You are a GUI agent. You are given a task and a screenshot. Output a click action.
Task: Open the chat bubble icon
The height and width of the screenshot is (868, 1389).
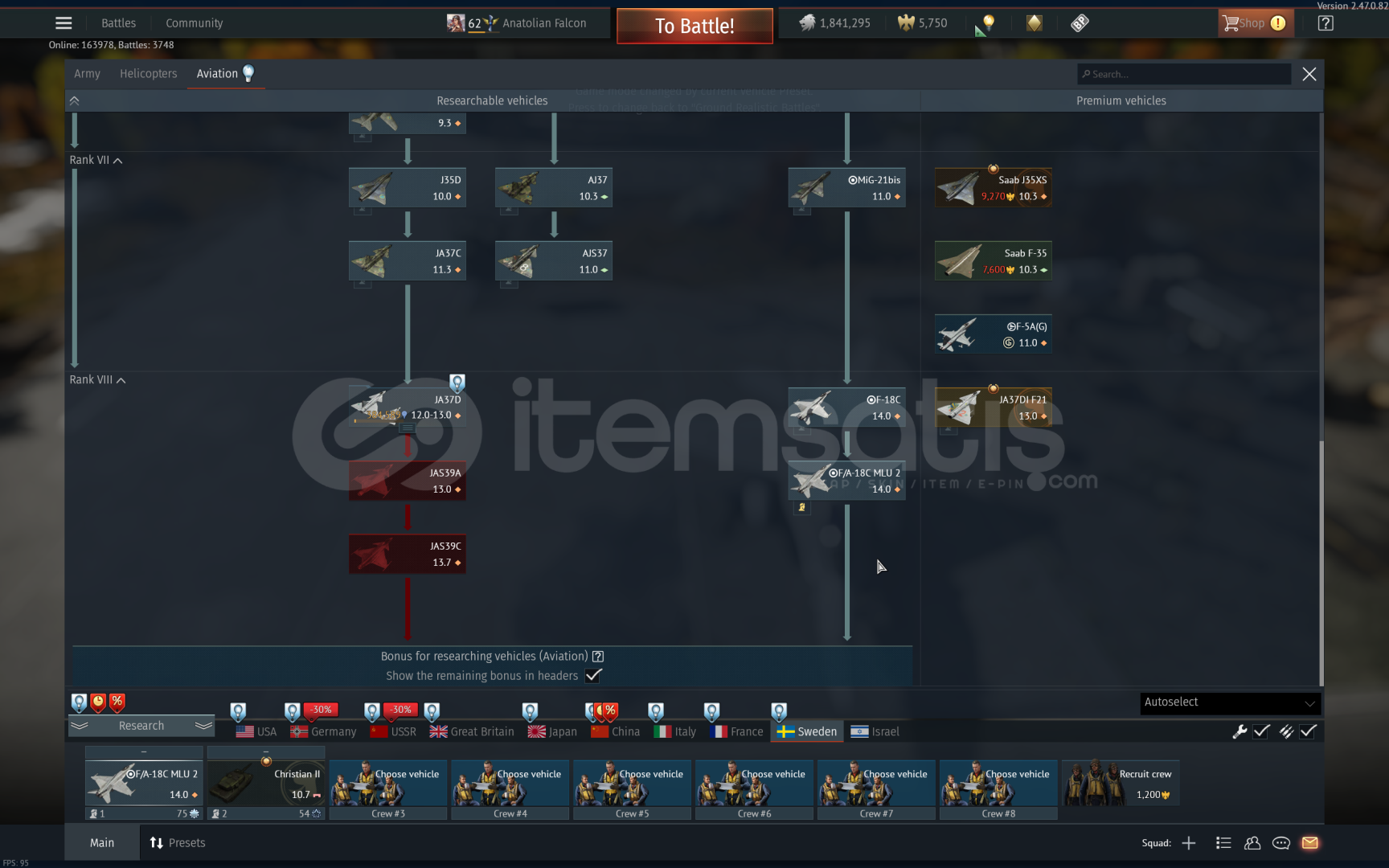(1281, 842)
